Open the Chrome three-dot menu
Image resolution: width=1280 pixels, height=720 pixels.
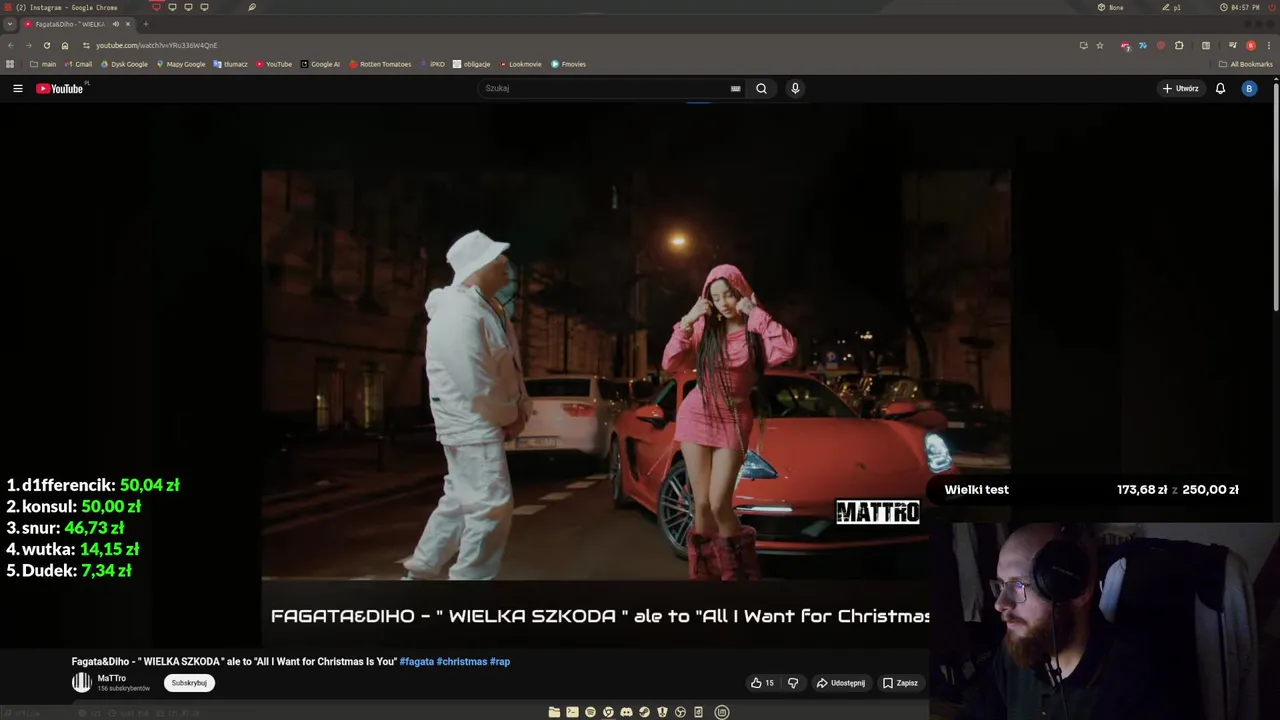pyautogui.click(x=1269, y=45)
